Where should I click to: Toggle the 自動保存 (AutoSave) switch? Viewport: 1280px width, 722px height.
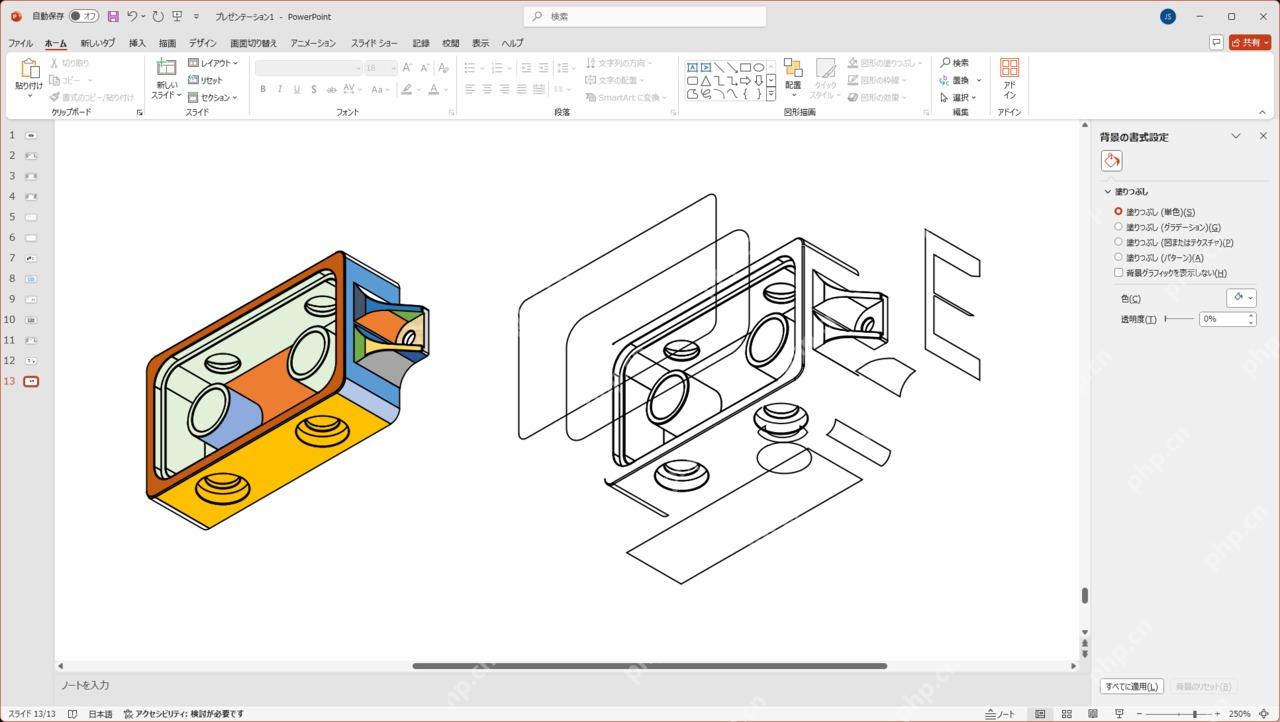(84, 16)
